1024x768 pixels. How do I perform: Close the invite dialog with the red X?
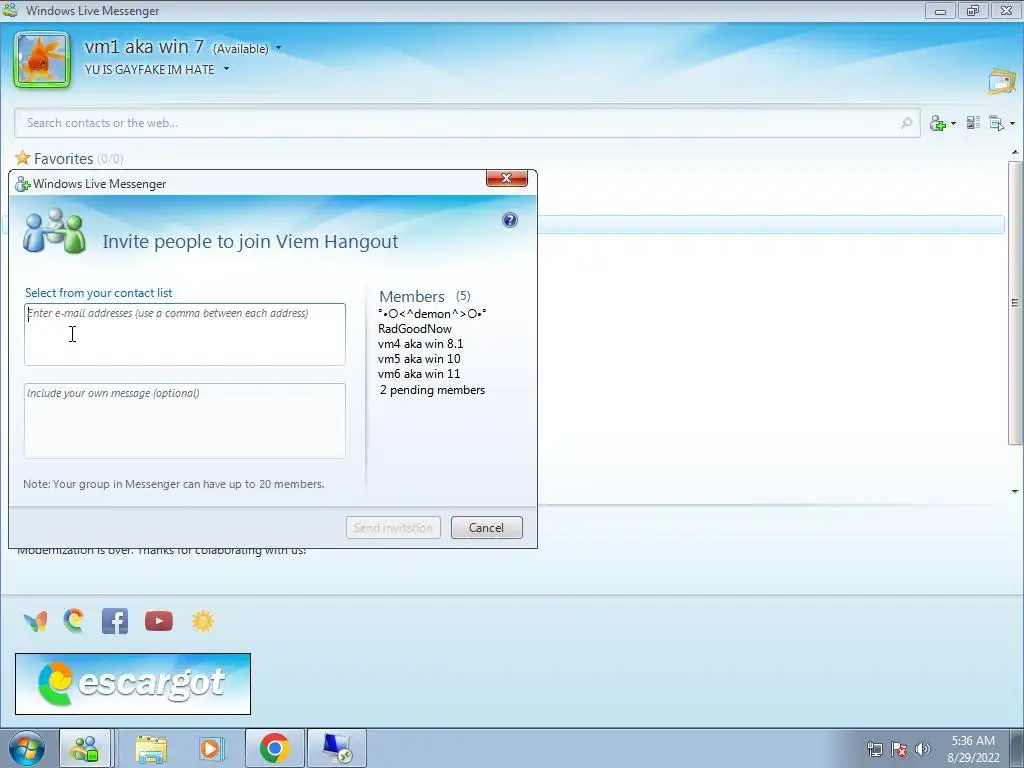507,178
